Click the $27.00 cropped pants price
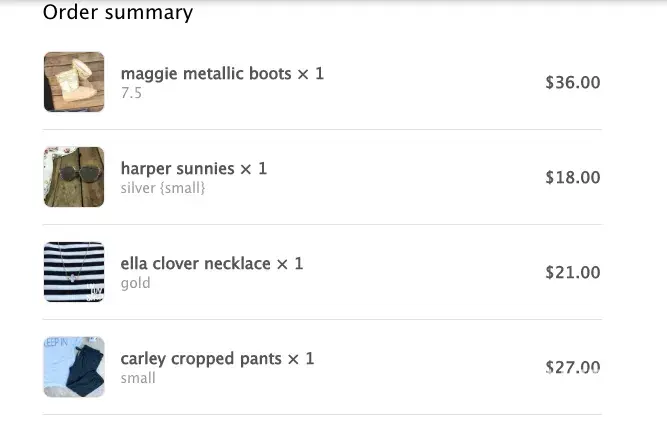The image size is (667, 432). point(572,368)
